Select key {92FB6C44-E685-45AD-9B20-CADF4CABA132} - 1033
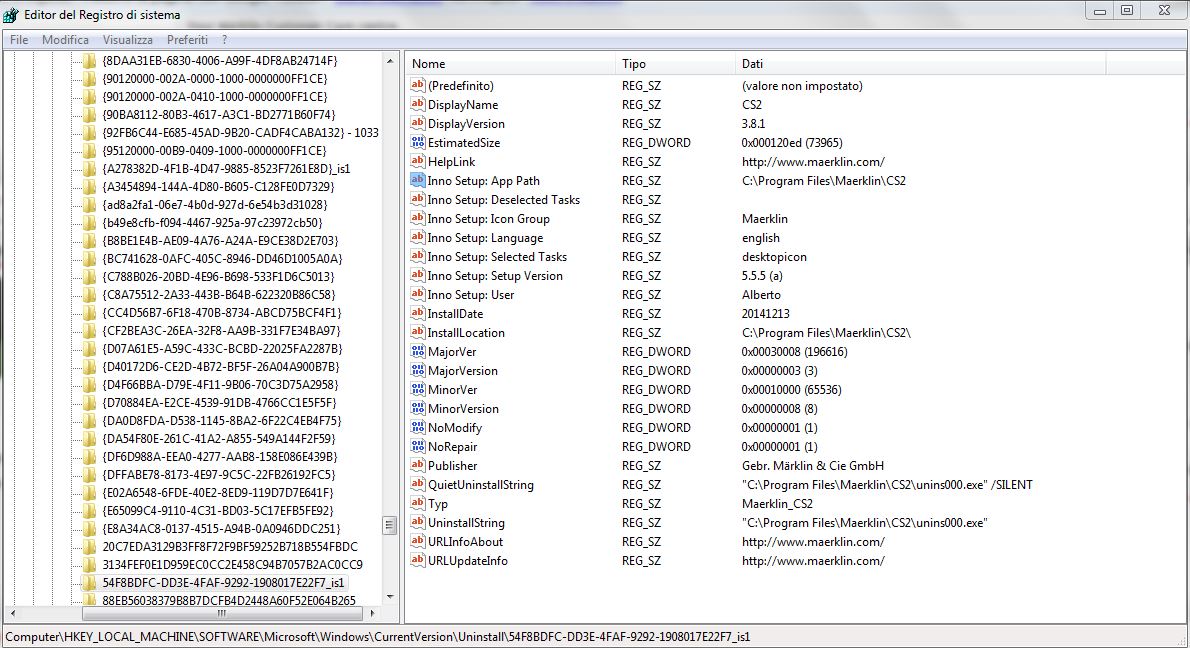Screen dimensions: 1190x648 tap(240, 133)
